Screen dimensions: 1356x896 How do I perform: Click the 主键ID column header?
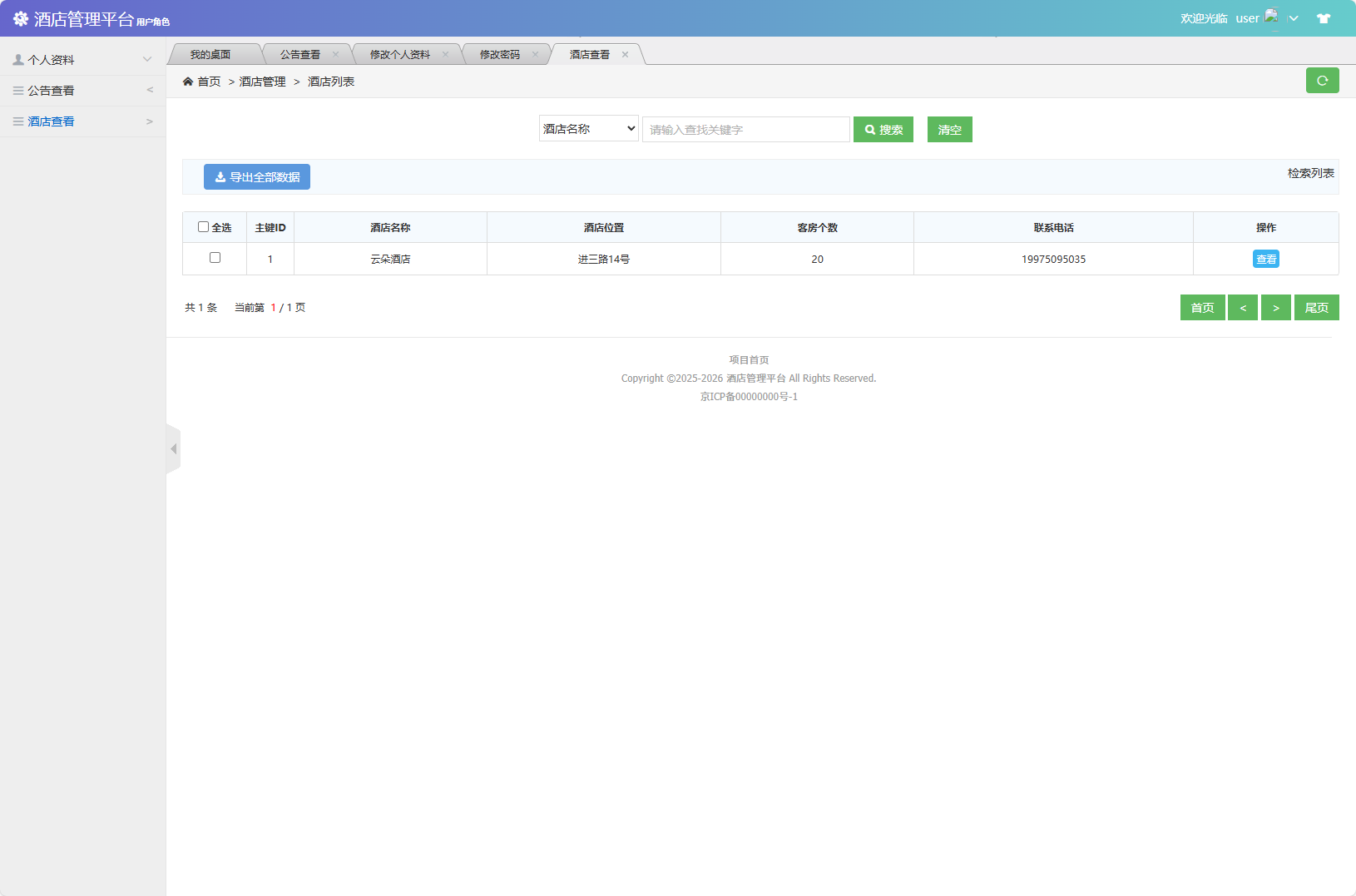(x=270, y=228)
